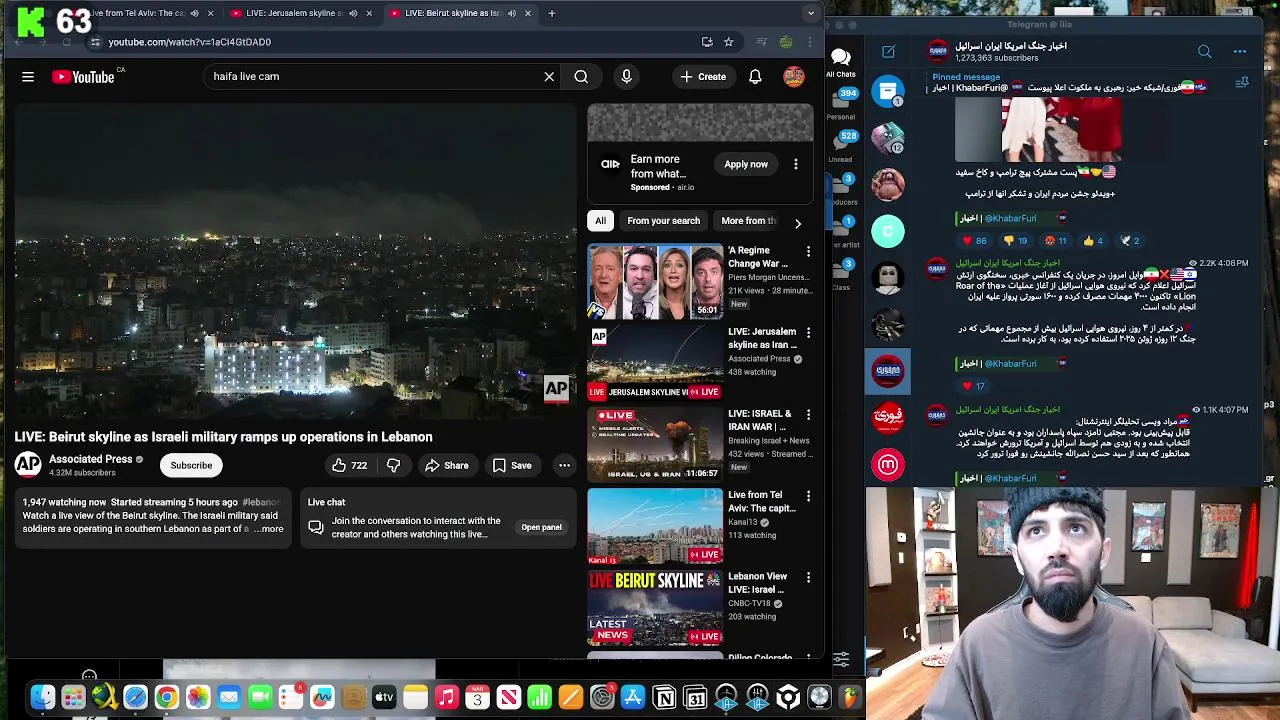Open more actions menu under the video
1280x720 pixels.
pyautogui.click(x=564, y=465)
